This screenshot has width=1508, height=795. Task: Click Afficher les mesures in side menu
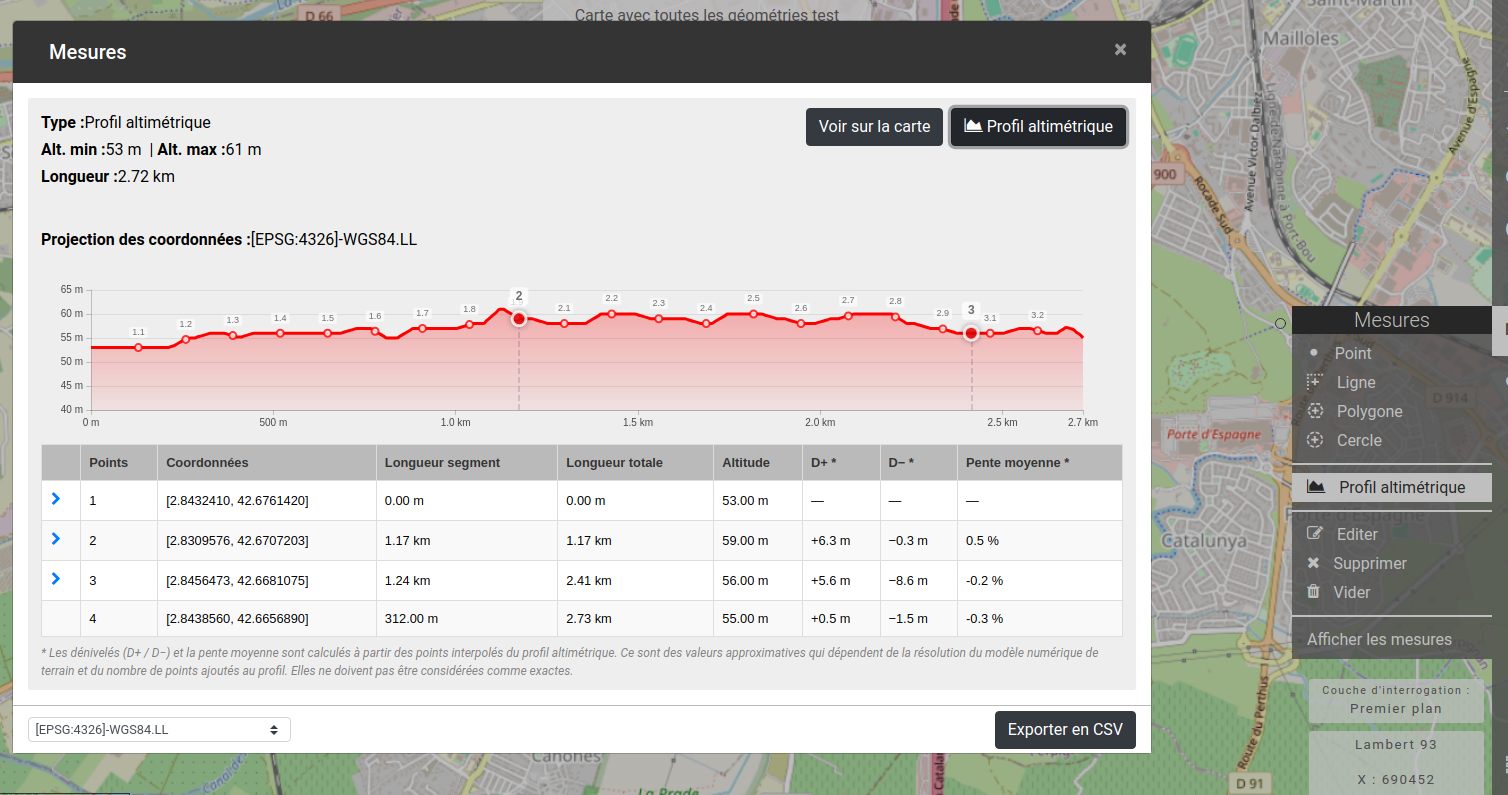point(1379,639)
